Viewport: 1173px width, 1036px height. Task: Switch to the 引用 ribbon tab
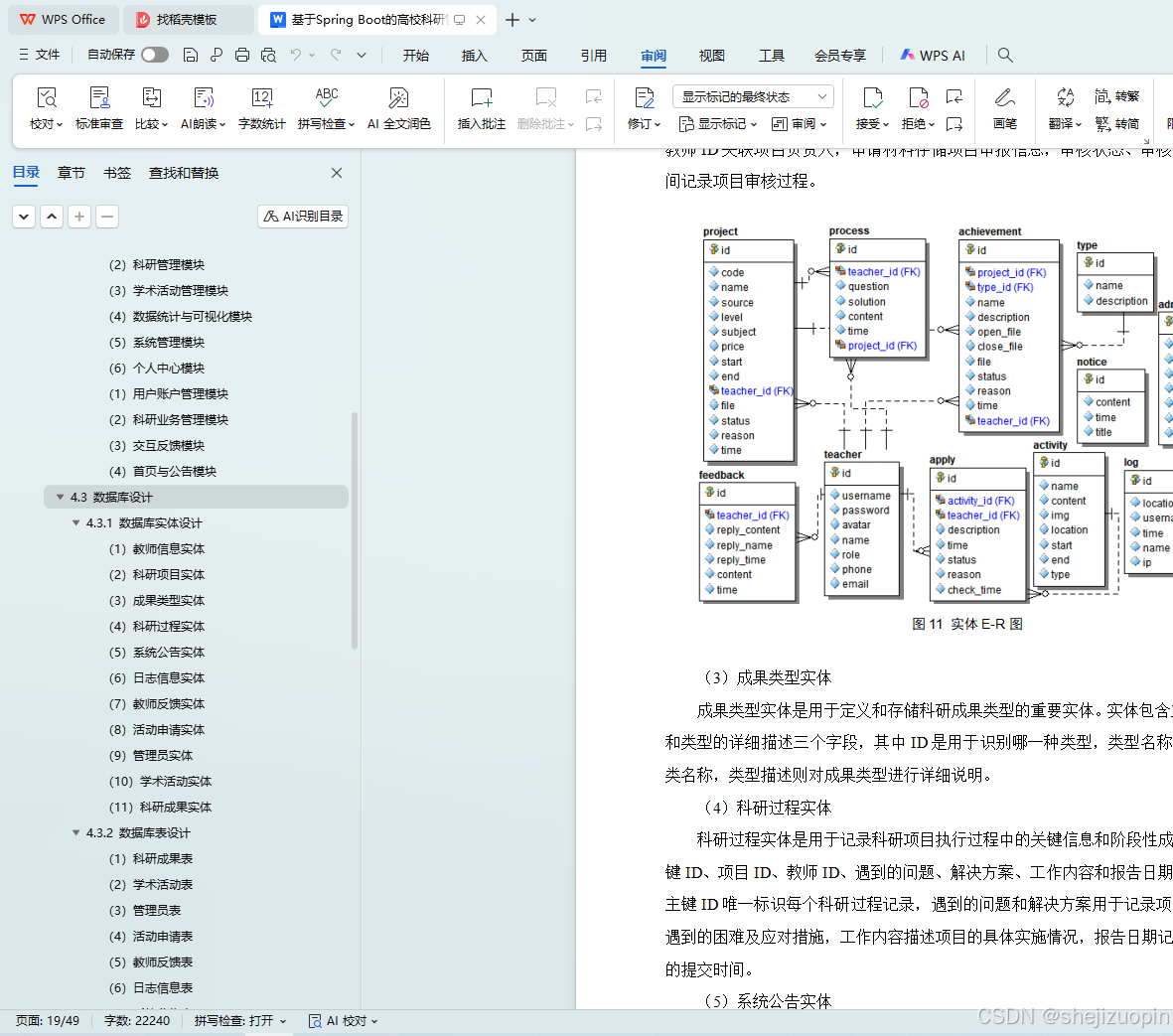pos(593,56)
